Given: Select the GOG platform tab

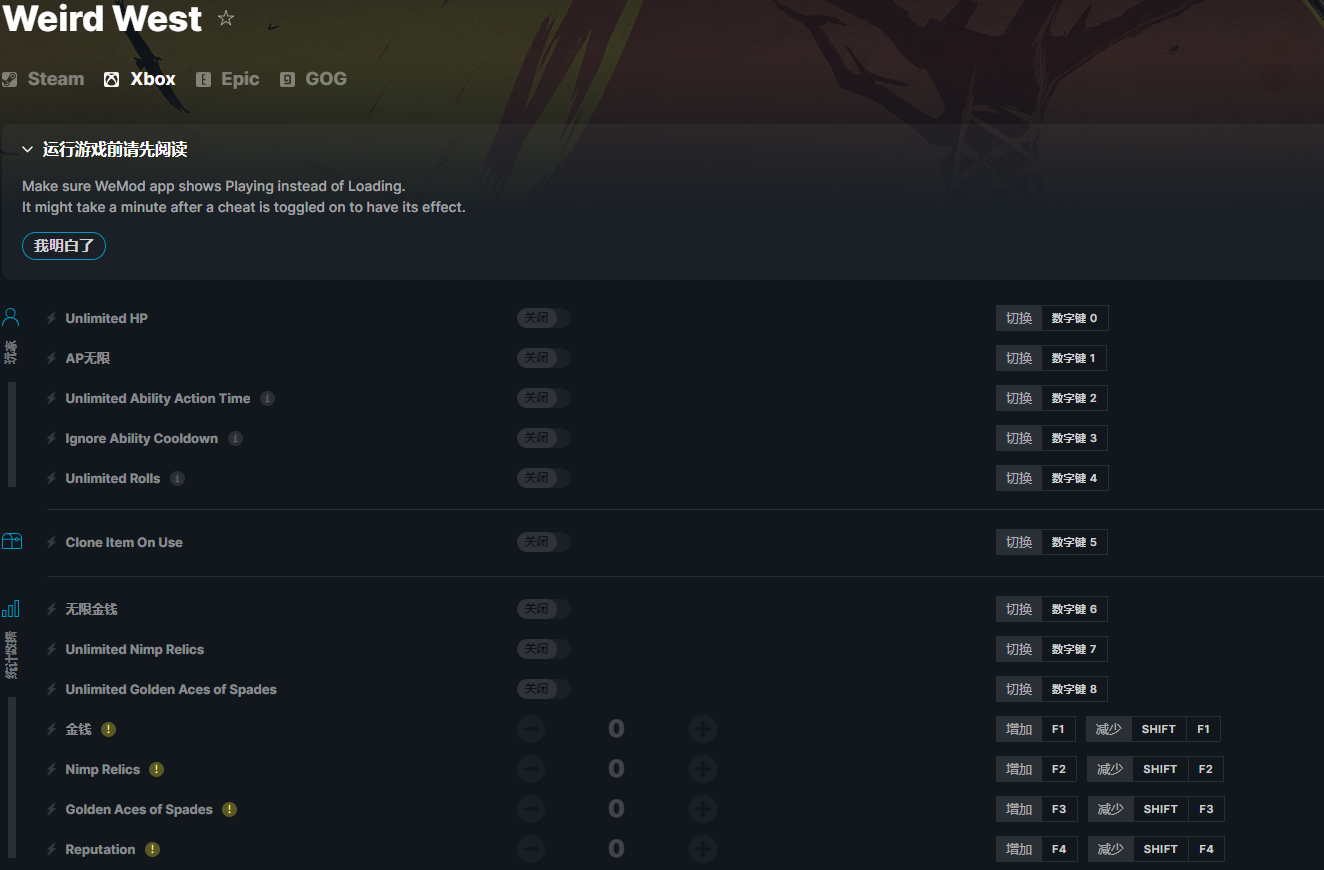Looking at the screenshot, I should [313, 79].
